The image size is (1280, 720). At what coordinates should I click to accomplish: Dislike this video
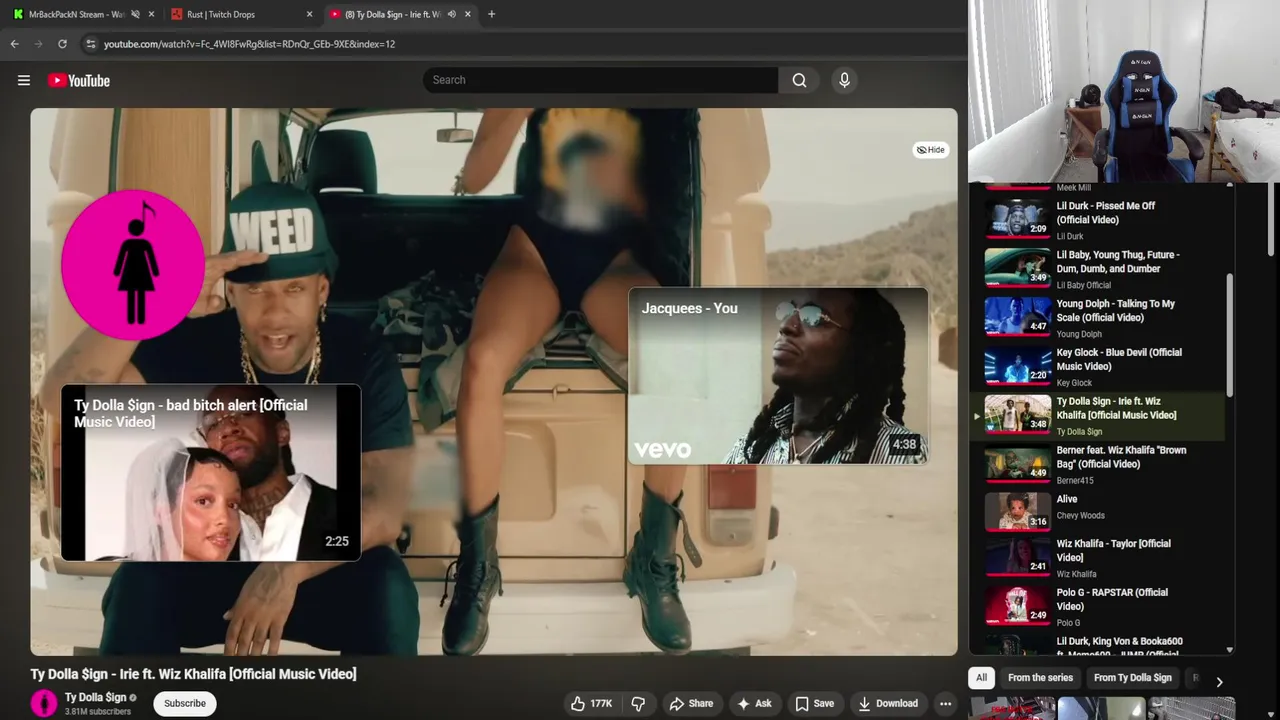(638, 703)
